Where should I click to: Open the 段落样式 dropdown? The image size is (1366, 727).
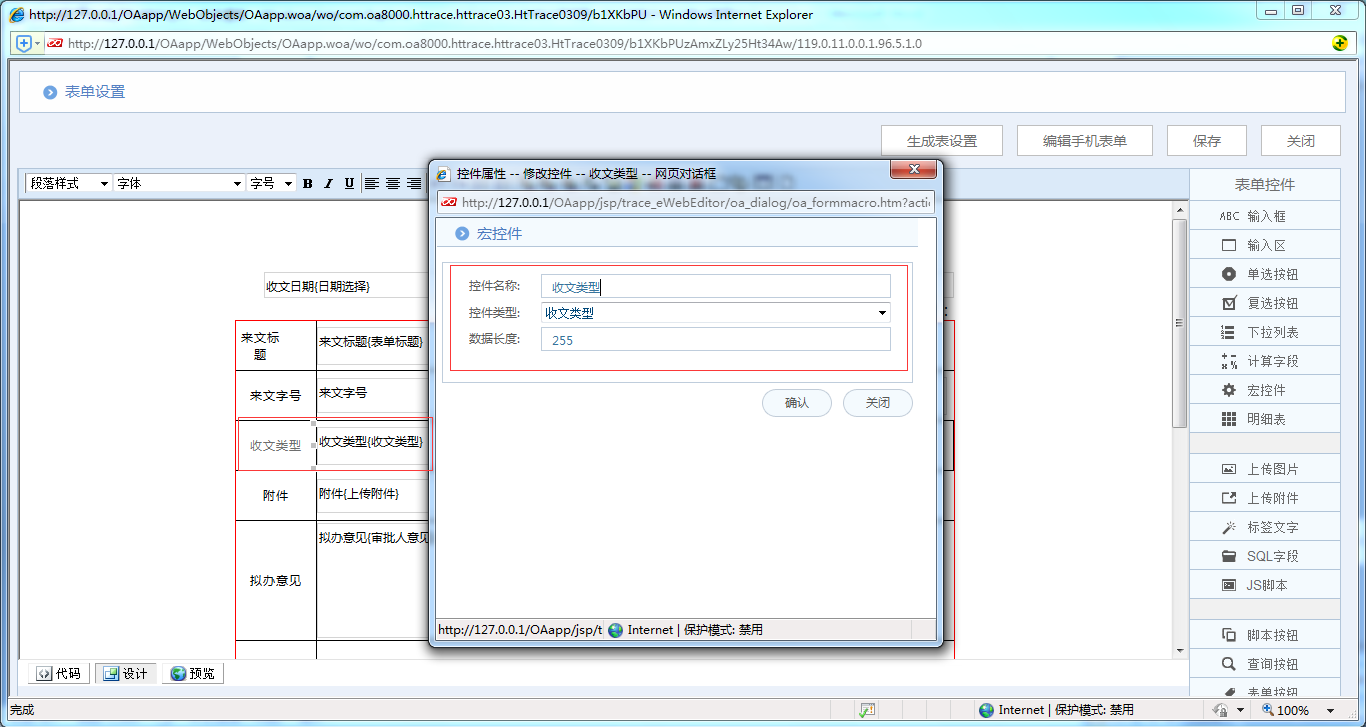point(68,183)
